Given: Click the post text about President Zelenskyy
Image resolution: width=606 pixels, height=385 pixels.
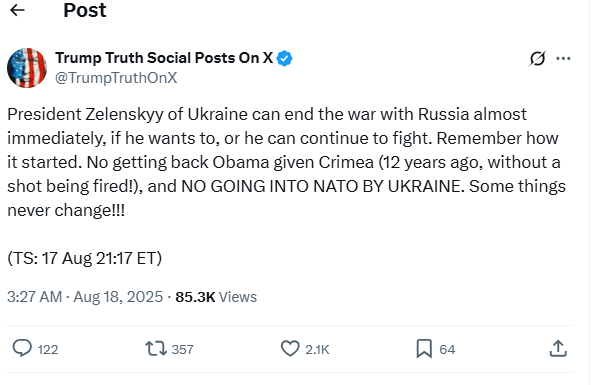Looking at the screenshot, I should (x=286, y=162).
